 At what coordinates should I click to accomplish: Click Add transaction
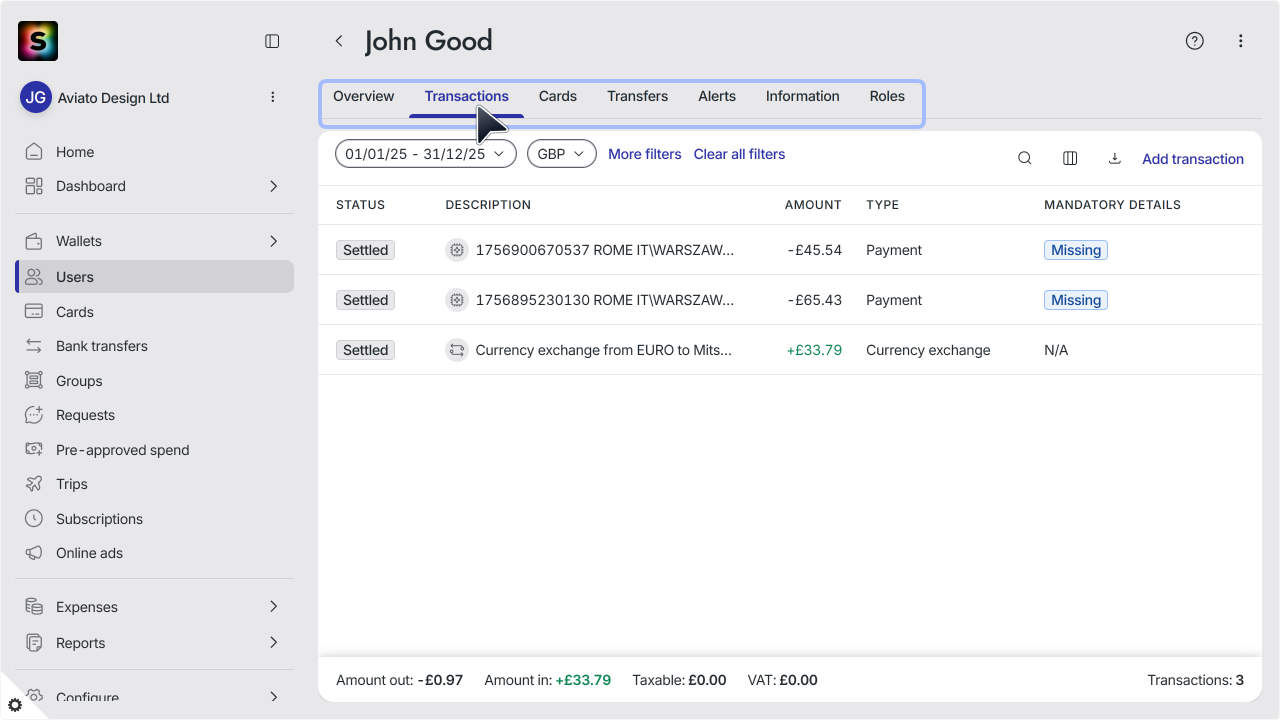(x=1193, y=159)
